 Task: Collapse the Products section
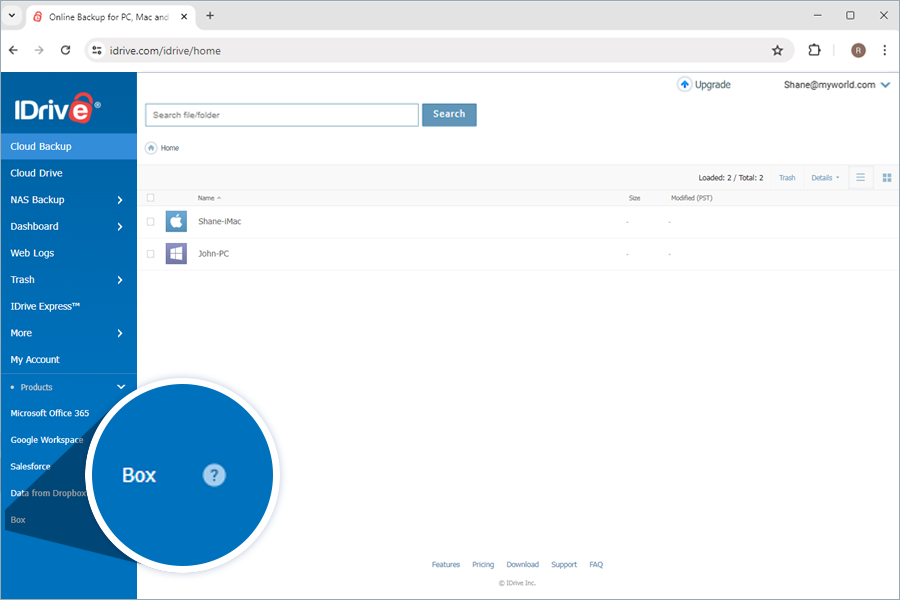click(121, 387)
